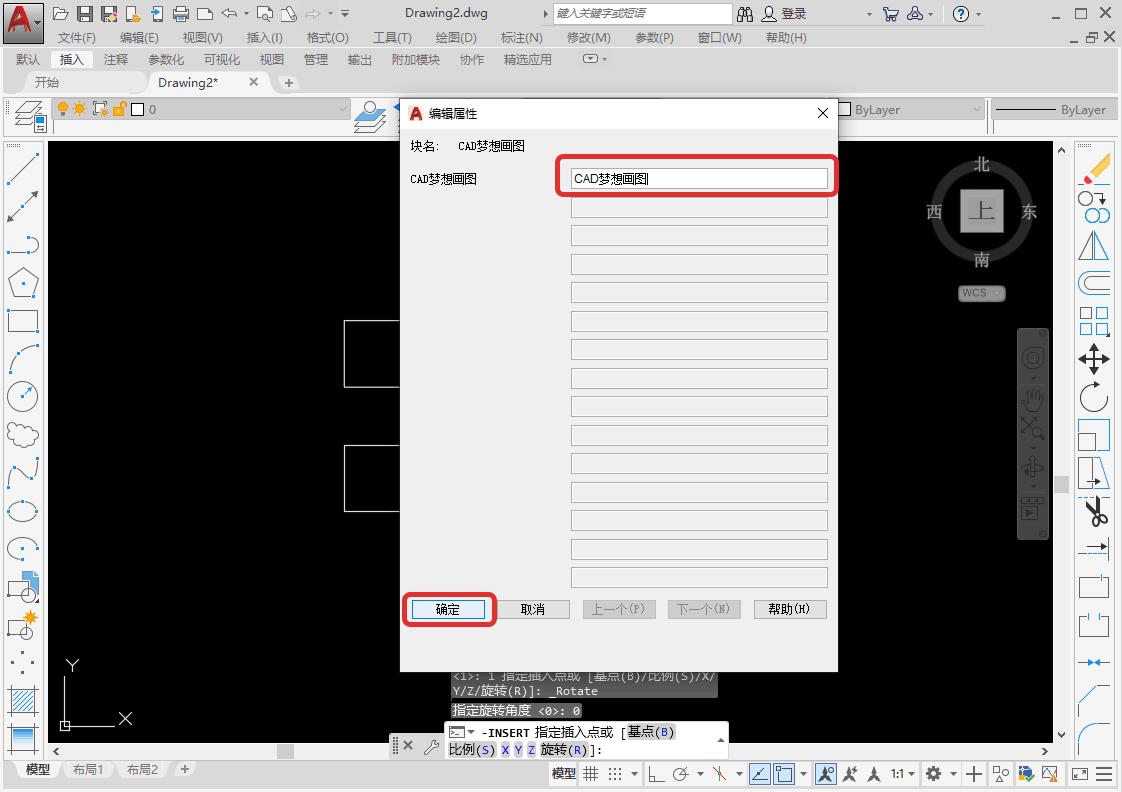
Task: Open the WCS coordinate system dropdown
Action: pyautogui.click(x=981, y=293)
